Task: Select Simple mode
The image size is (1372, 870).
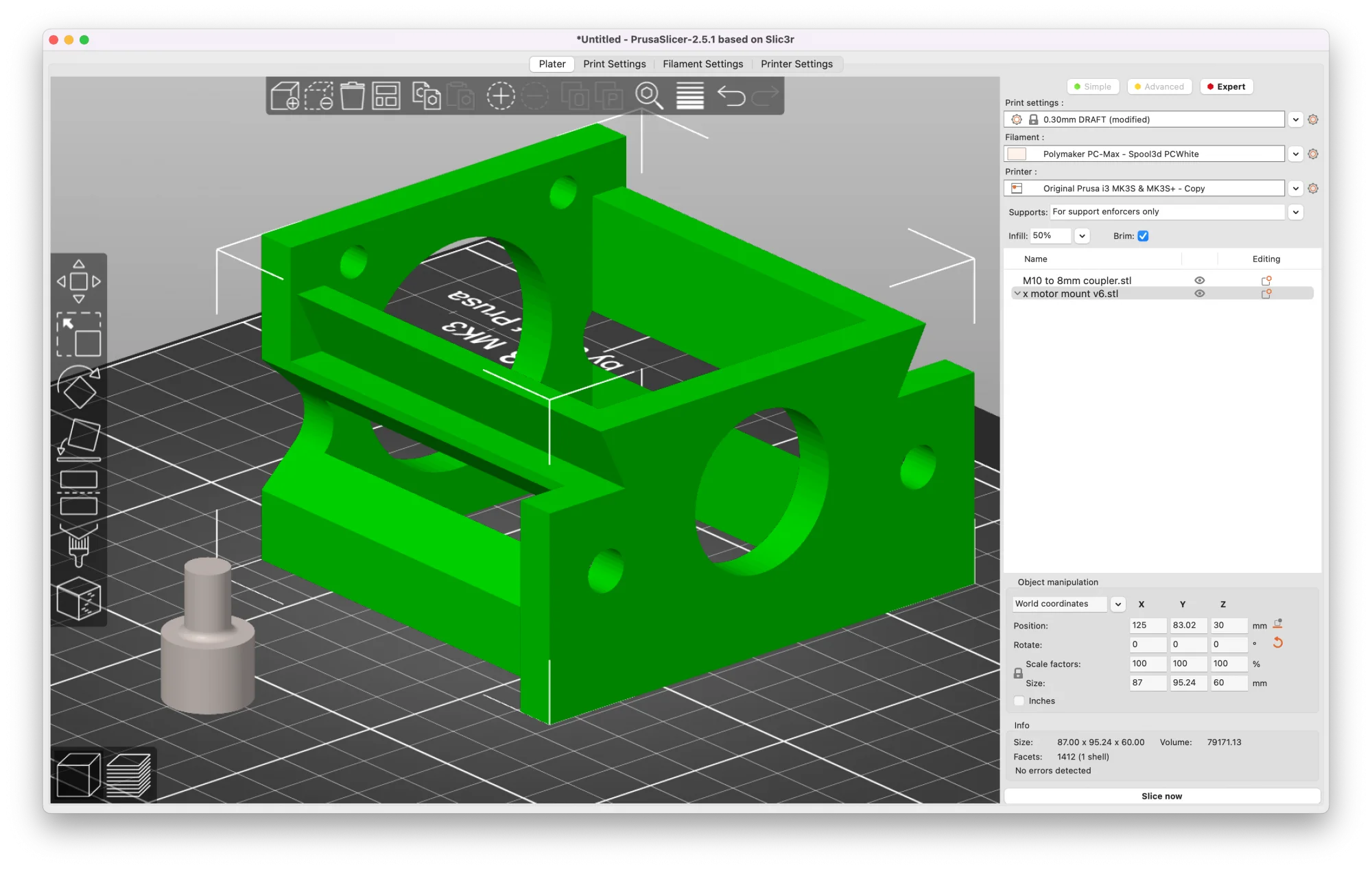Action: coord(1093,86)
